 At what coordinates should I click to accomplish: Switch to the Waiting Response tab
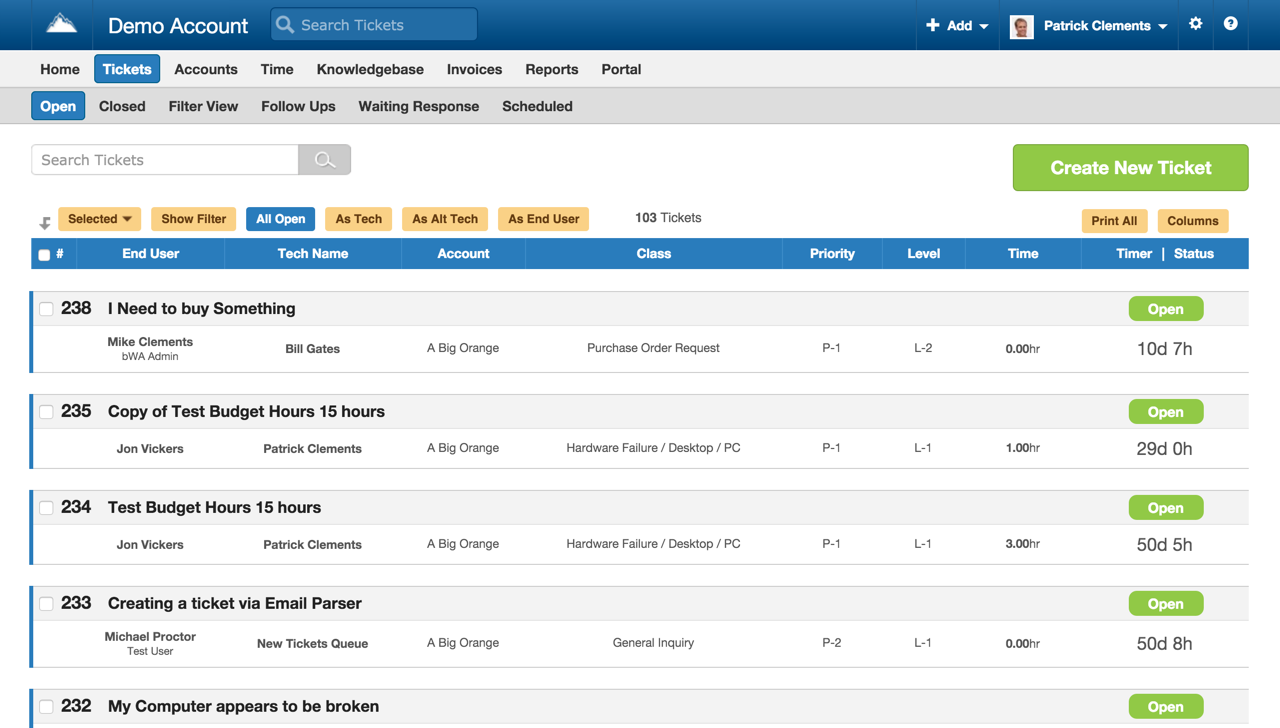pyautogui.click(x=418, y=106)
